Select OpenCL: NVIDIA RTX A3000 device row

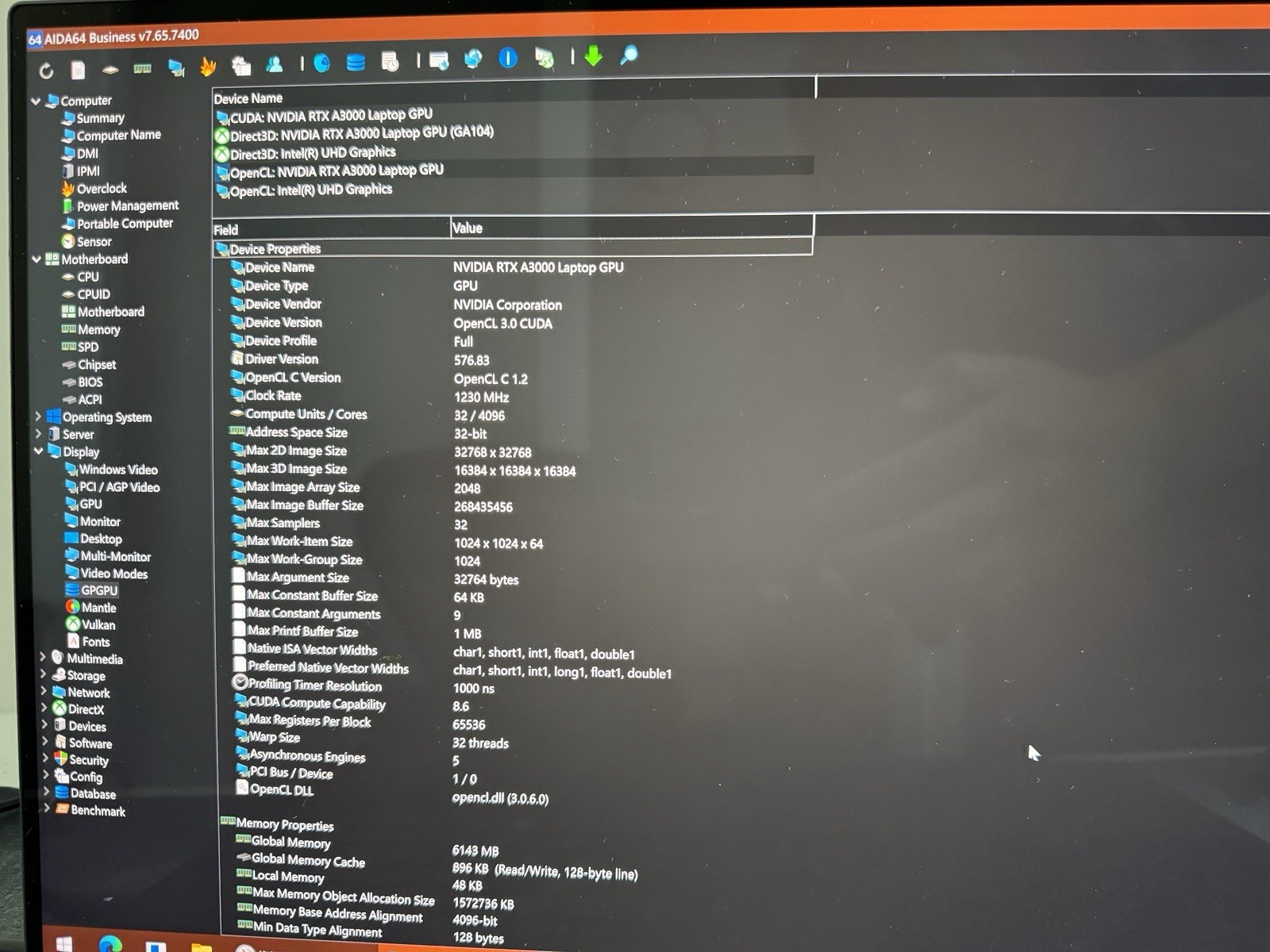(514, 171)
